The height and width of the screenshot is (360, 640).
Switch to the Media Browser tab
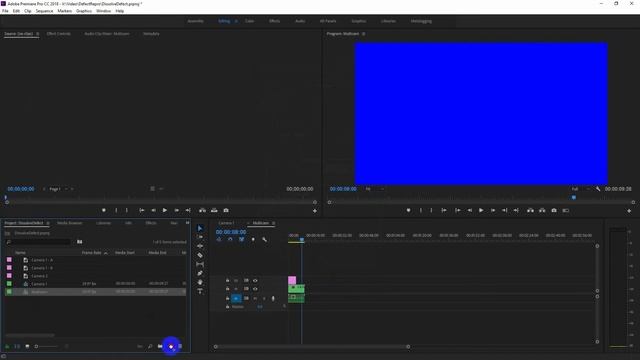pos(70,223)
